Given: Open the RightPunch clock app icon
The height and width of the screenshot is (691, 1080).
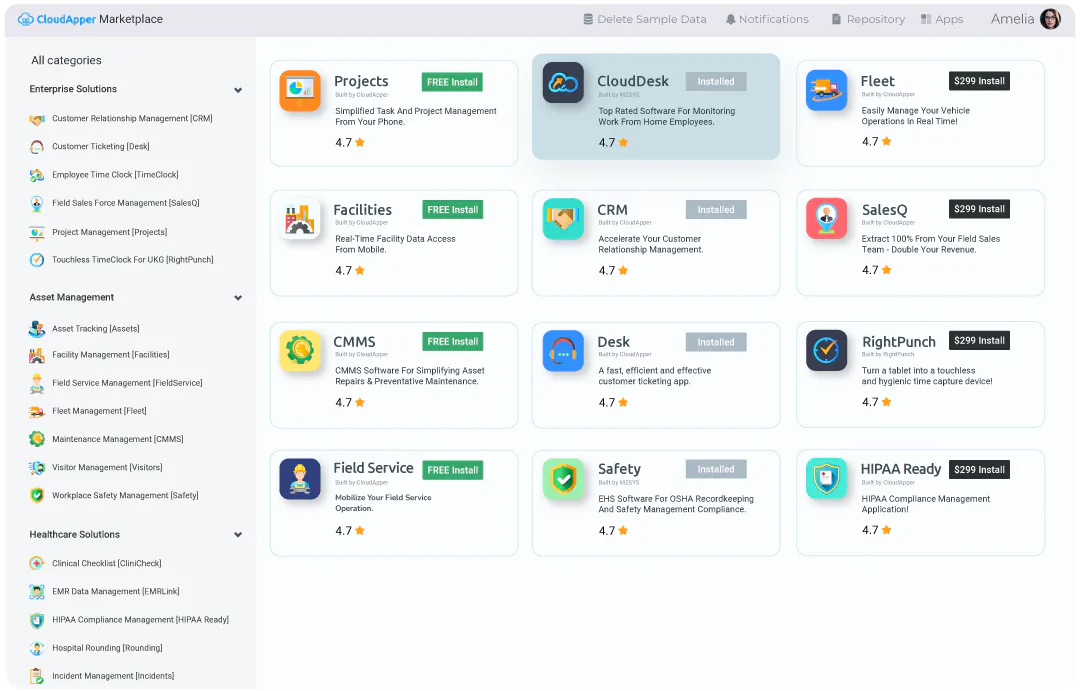Looking at the screenshot, I should pyautogui.click(x=826, y=351).
